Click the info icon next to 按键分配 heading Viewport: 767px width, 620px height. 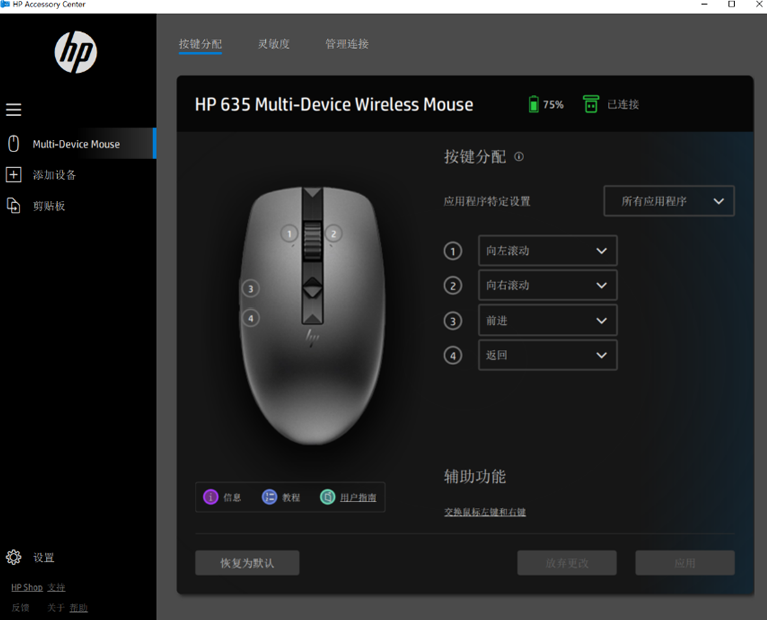519,157
